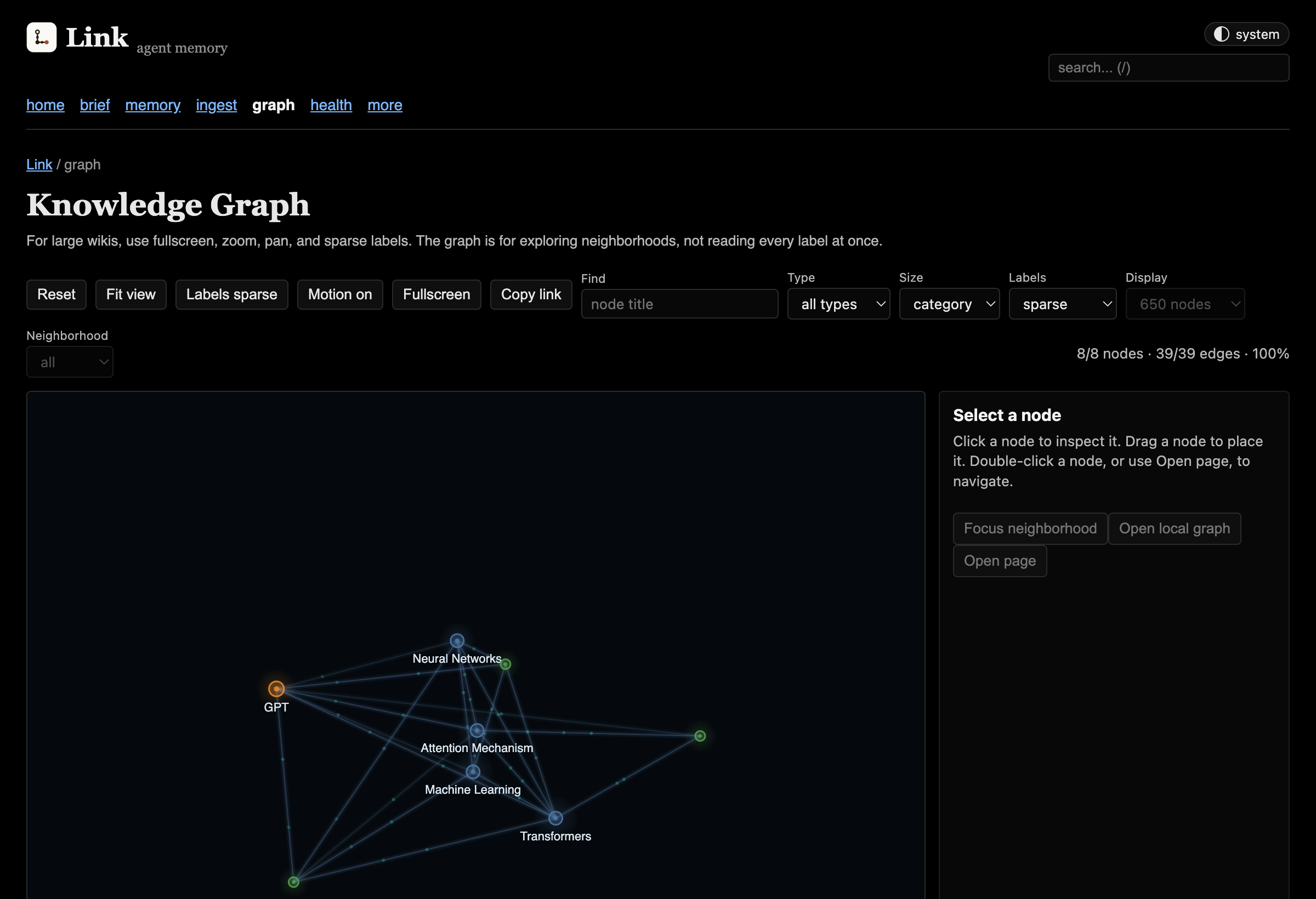Click the Select a node heading
This screenshot has height=899, width=1316.
coord(1007,415)
